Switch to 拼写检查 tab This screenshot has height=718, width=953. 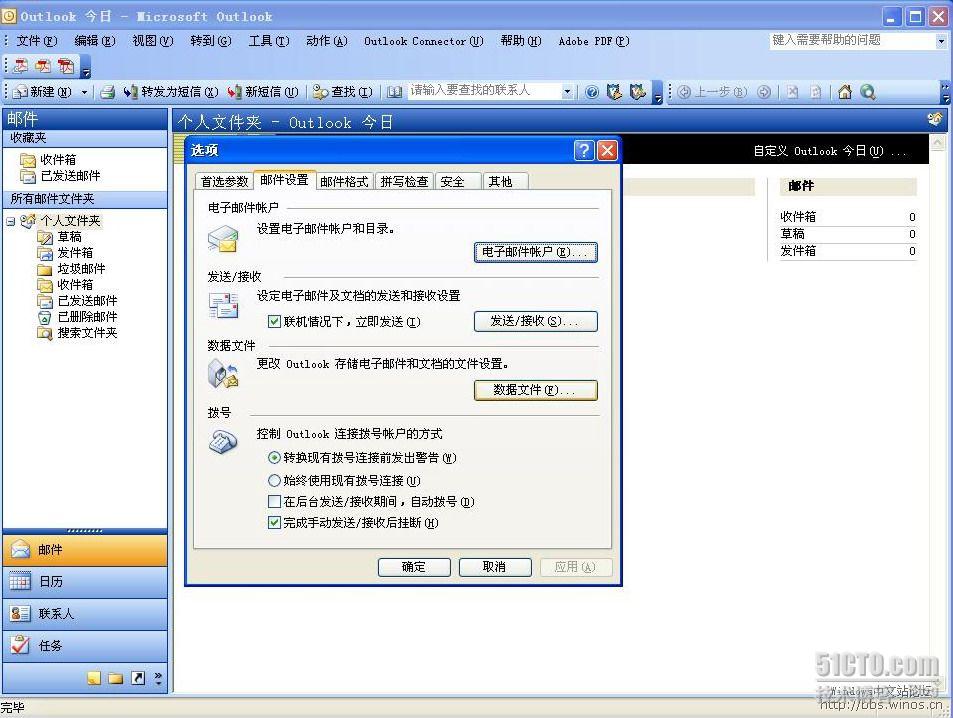(404, 181)
